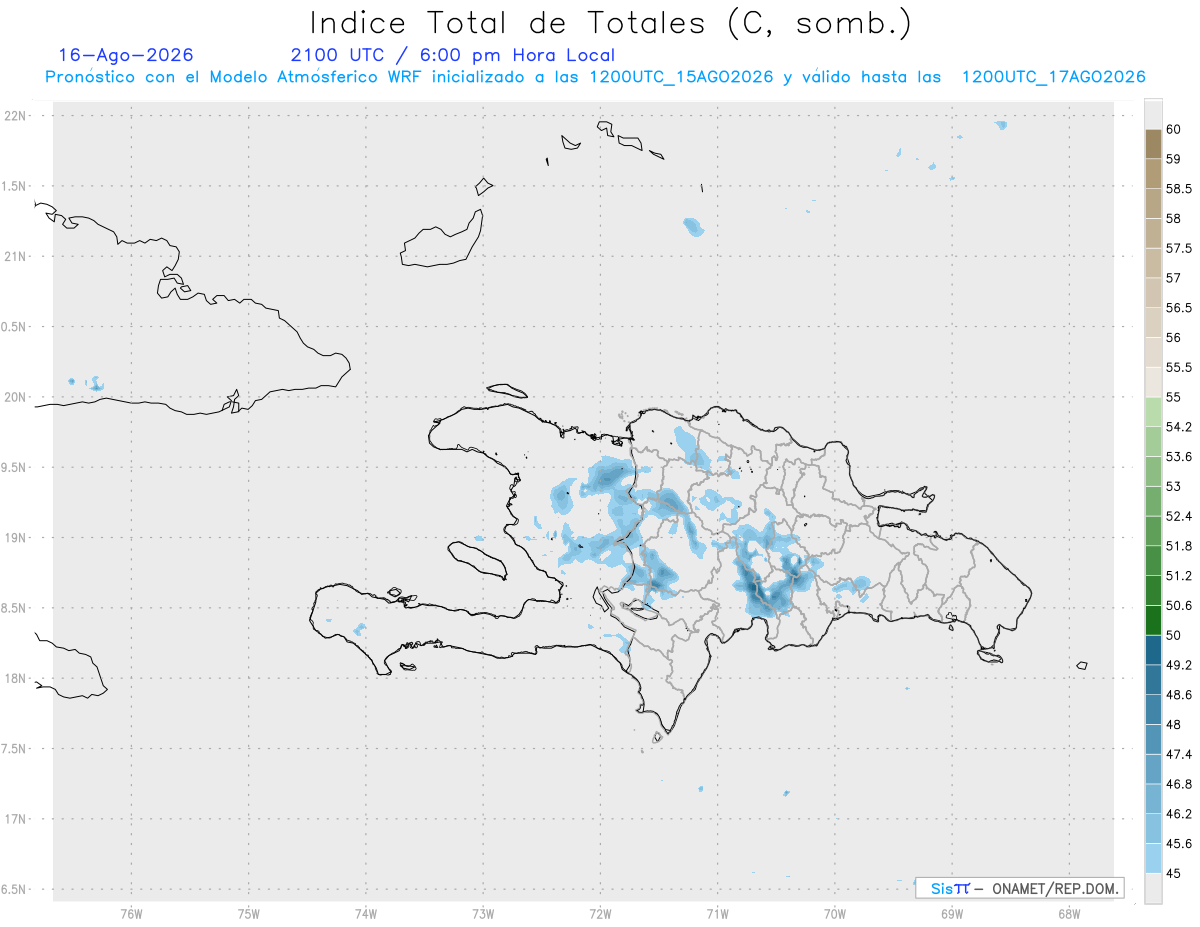The width and height of the screenshot is (1200, 927).
Task: Click the colorbar value 50.6
Action: [x=1179, y=606]
